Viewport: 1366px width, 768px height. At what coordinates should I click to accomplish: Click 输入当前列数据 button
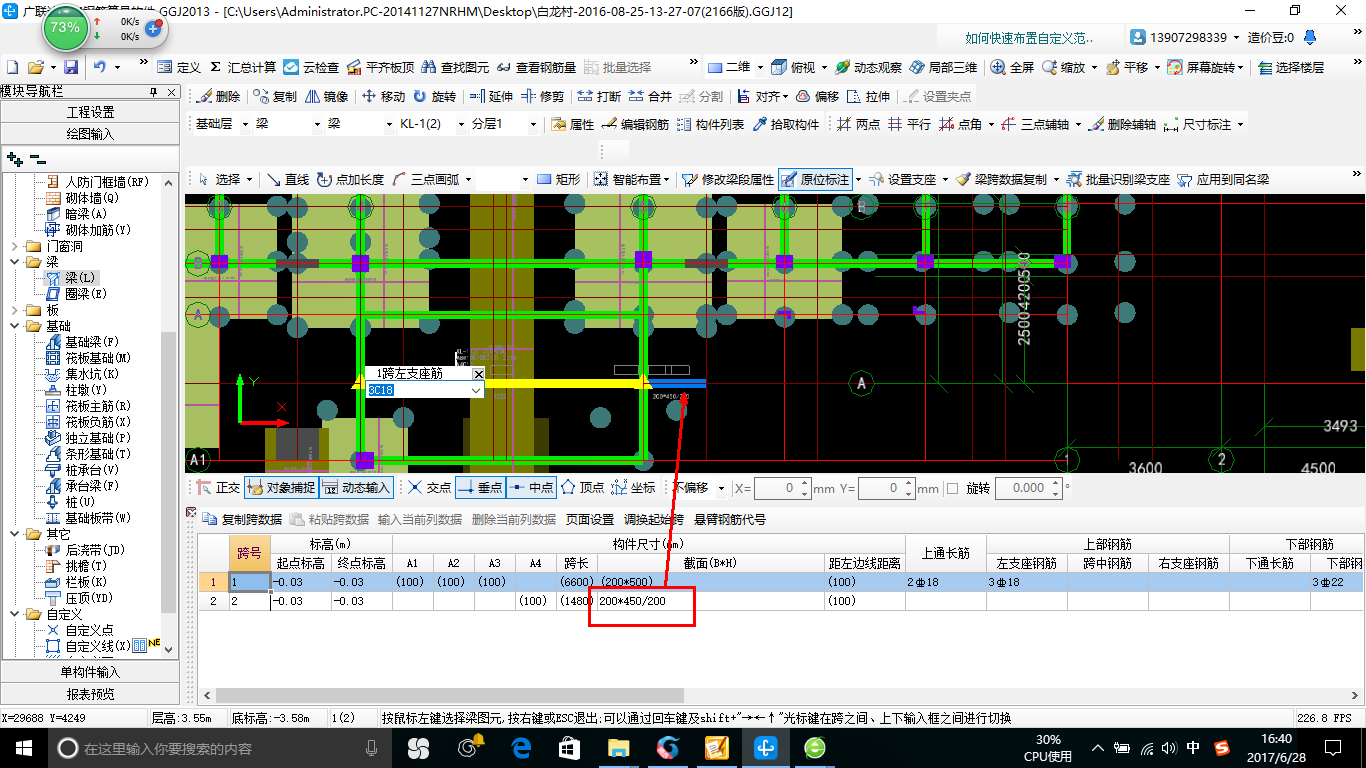click(x=419, y=519)
